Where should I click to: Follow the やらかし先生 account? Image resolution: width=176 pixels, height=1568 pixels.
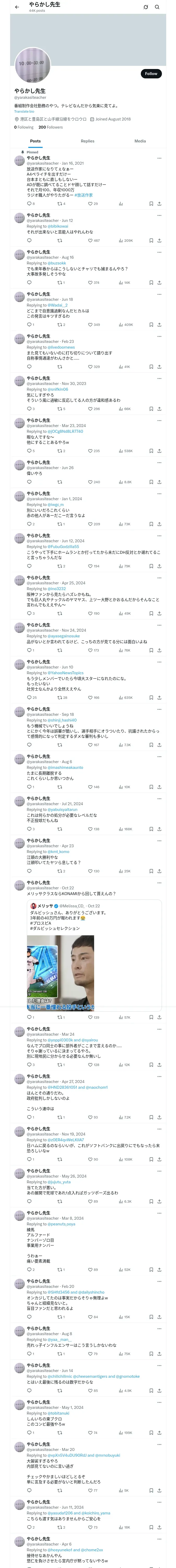click(150, 74)
